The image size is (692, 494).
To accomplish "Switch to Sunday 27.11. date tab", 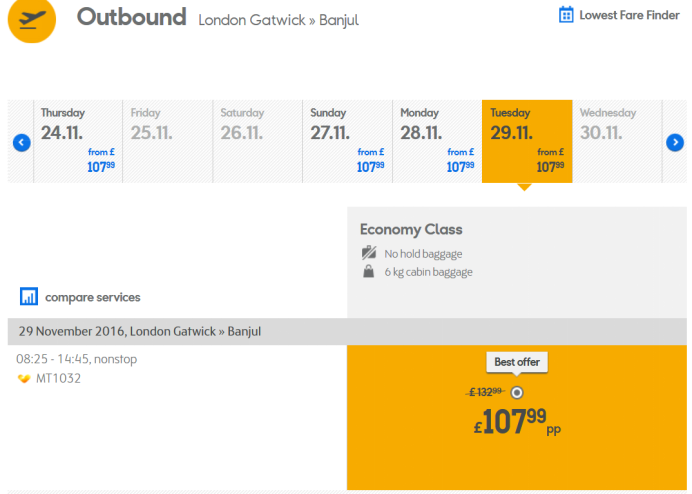I will [x=347, y=141].
